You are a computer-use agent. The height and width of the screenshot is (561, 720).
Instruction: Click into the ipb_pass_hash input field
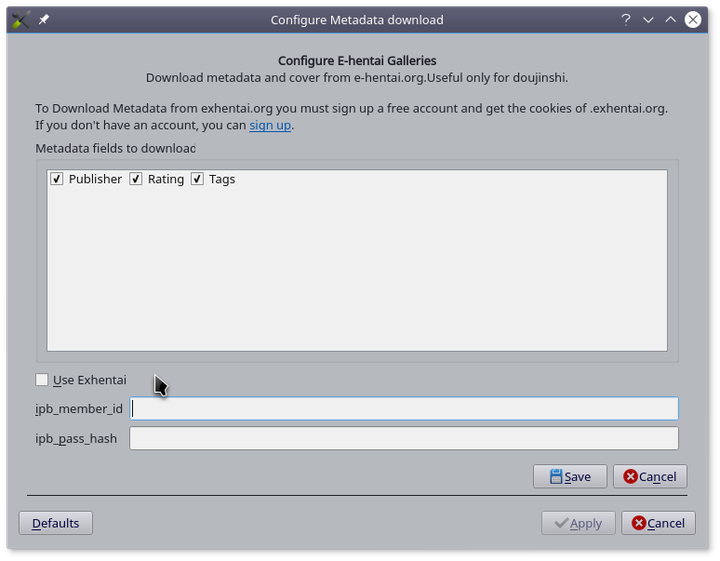[404, 438]
